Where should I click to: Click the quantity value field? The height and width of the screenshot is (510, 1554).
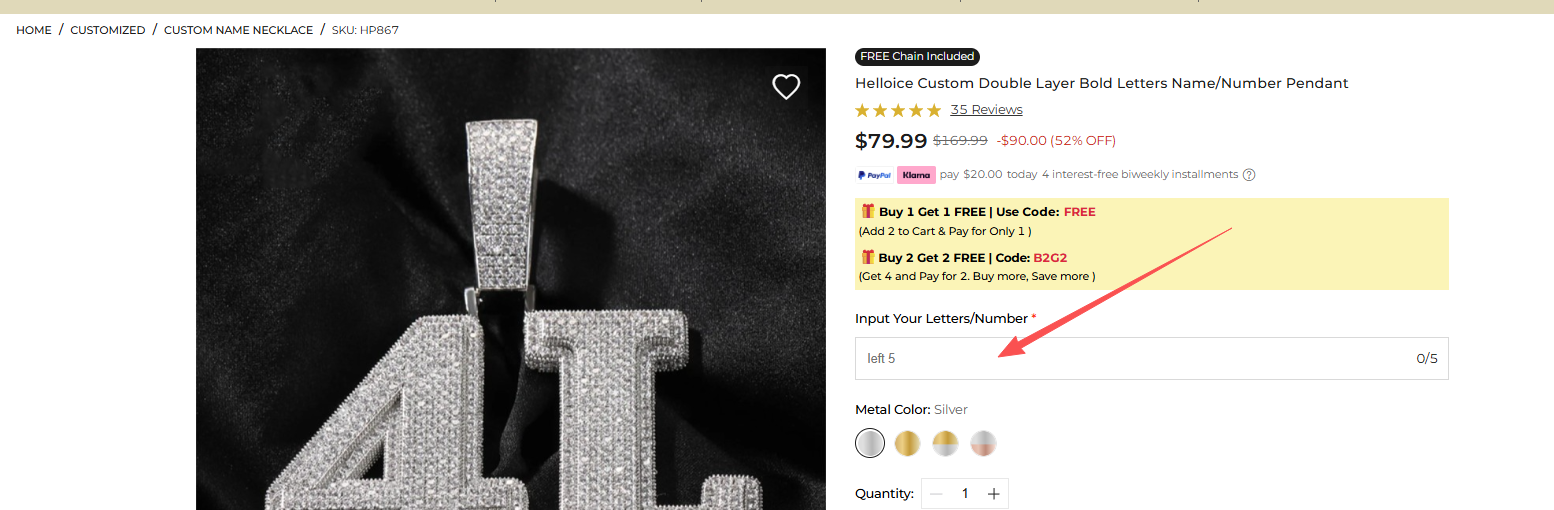[x=965, y=494]
